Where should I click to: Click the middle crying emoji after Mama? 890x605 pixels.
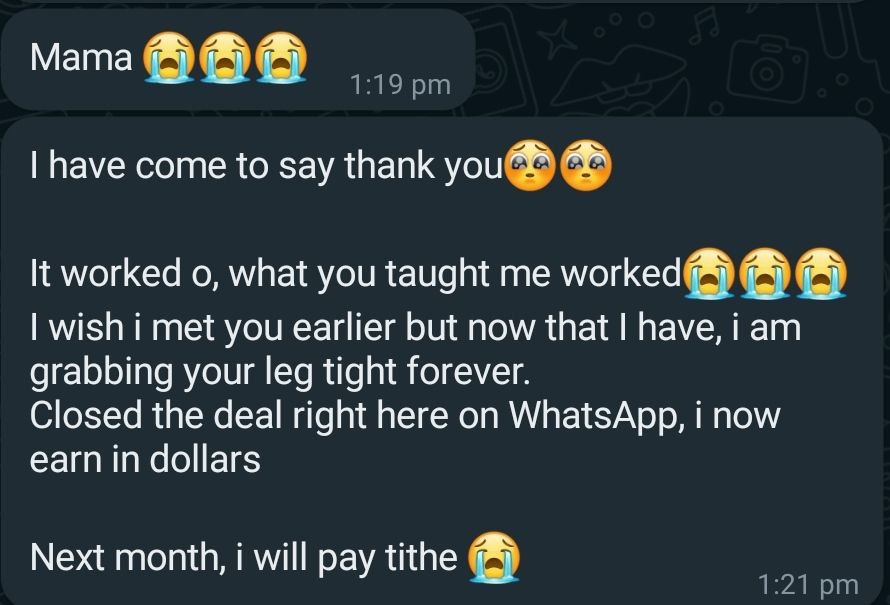(x=225, y=58)
